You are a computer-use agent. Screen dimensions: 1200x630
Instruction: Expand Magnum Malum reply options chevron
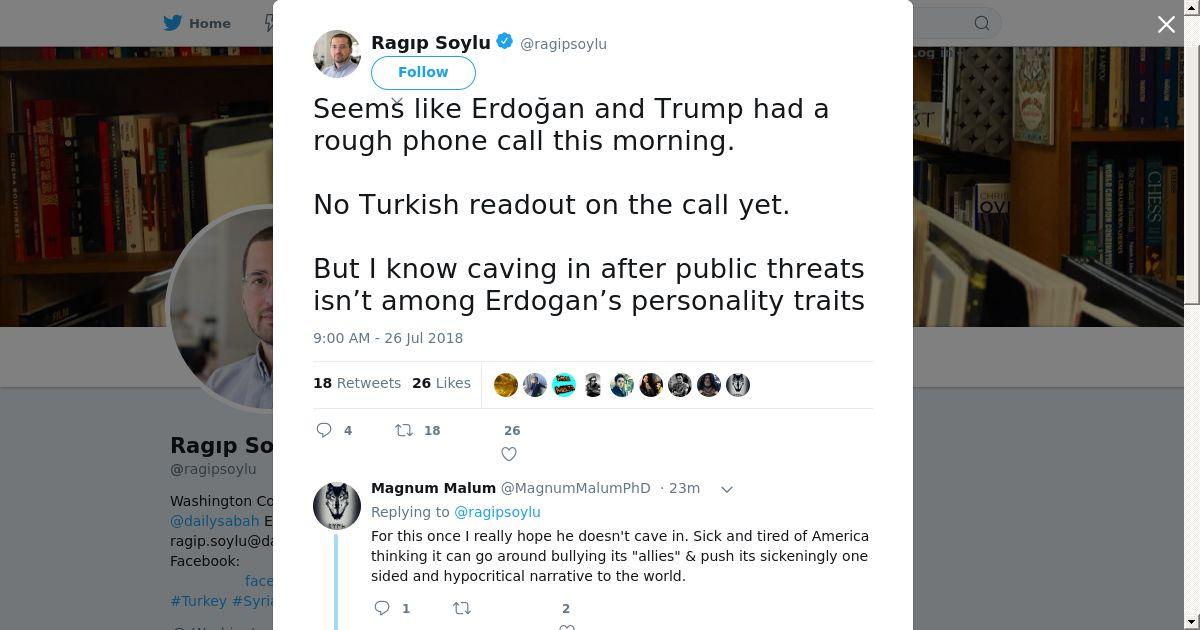[x=727, y=489]
